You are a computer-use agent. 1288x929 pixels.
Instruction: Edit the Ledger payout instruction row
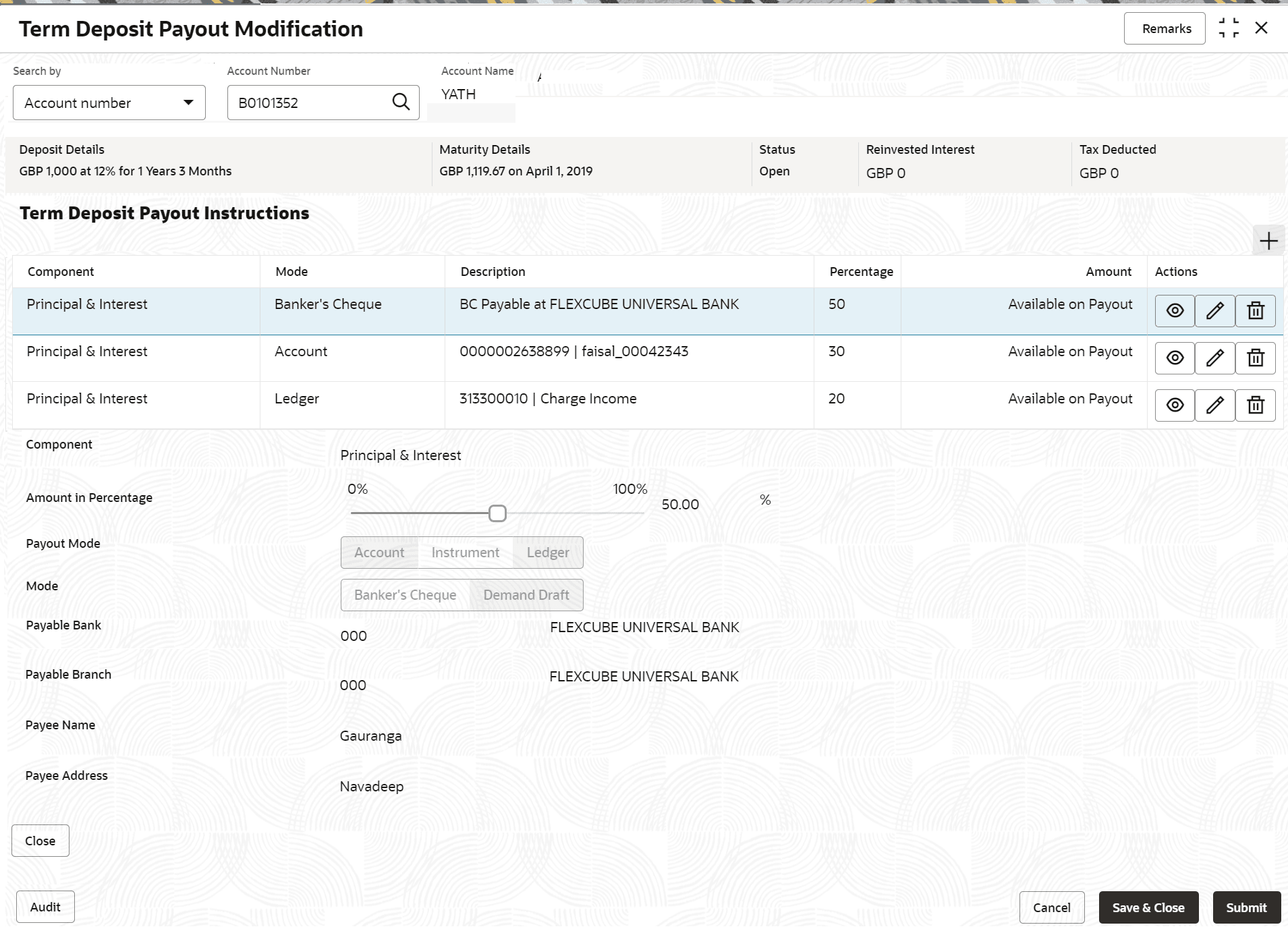[x=1214, y=405]
